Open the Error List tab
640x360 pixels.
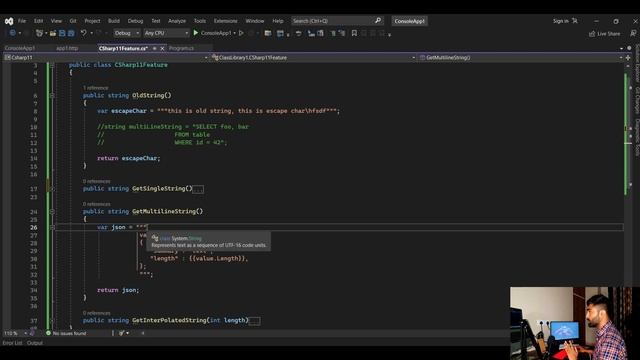[x=13, y=343]
